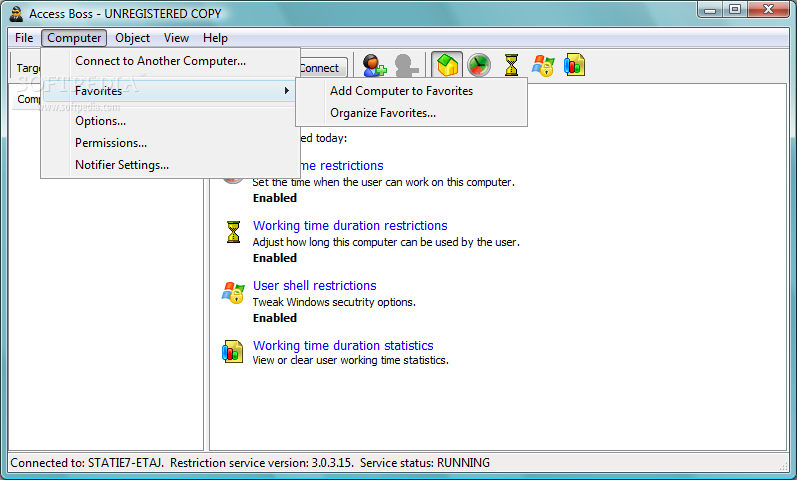Click 'View or clear user working time statistics.'
The height and width of the screenshot is (480, 797).
(351, 360)
